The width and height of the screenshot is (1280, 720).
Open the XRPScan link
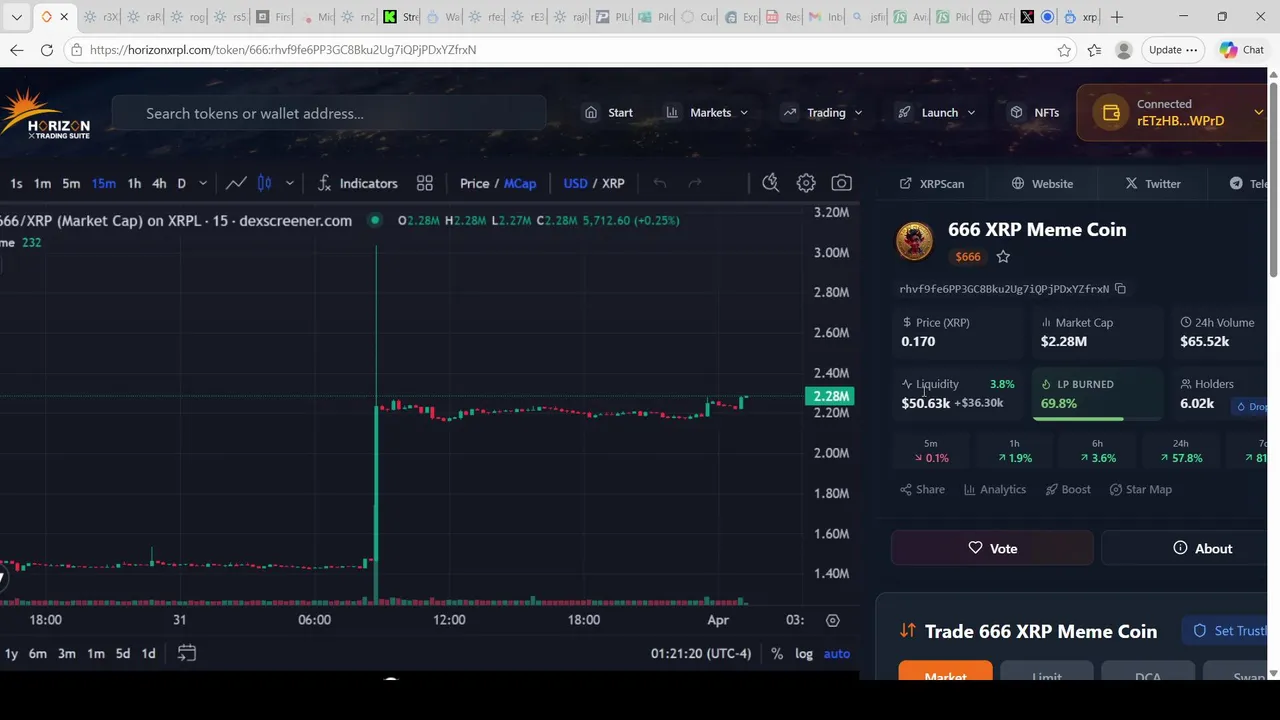click(x=932, y=184)
